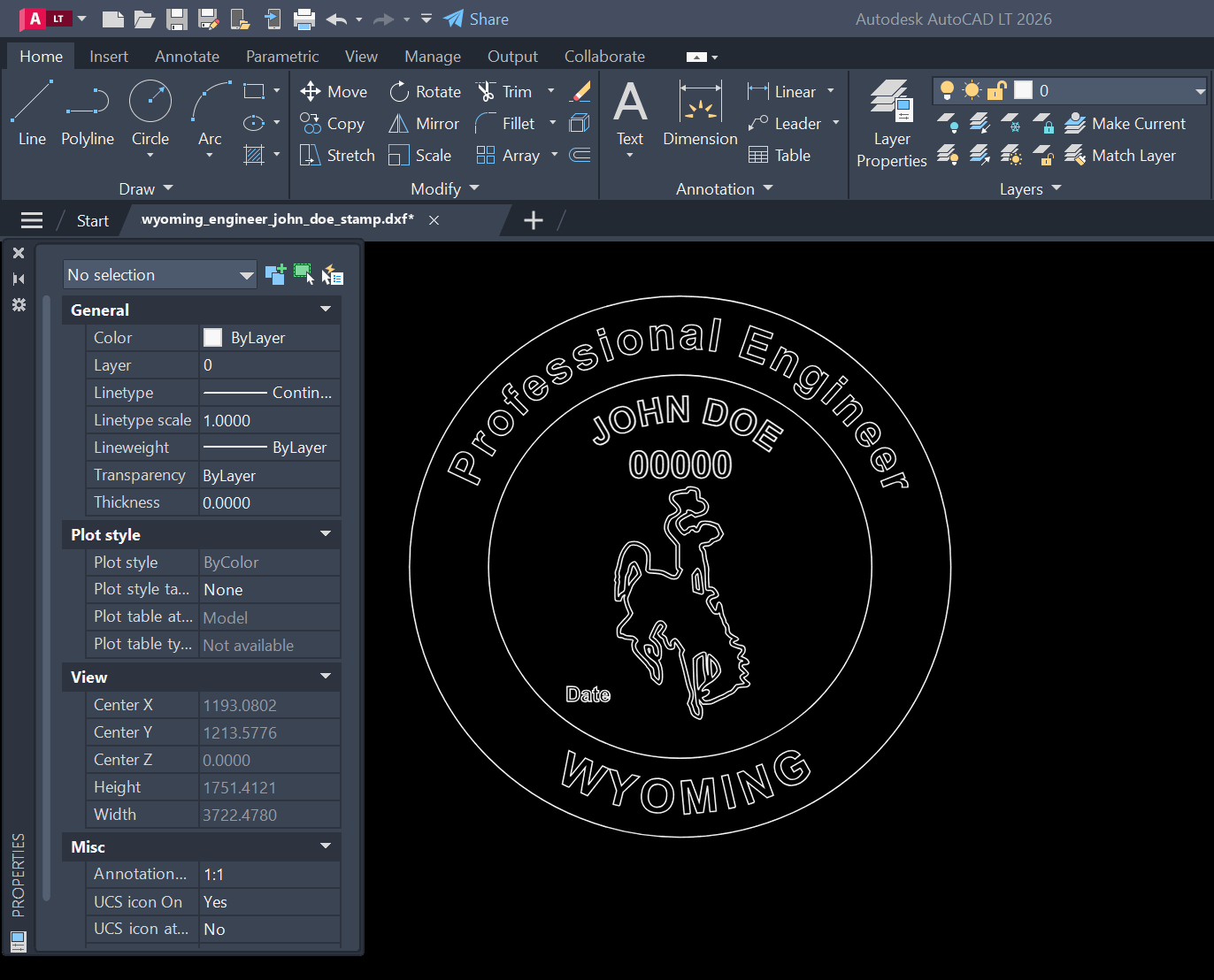Start the Copy command
This screenshot has width=1214, height=980.
point(332,123)
